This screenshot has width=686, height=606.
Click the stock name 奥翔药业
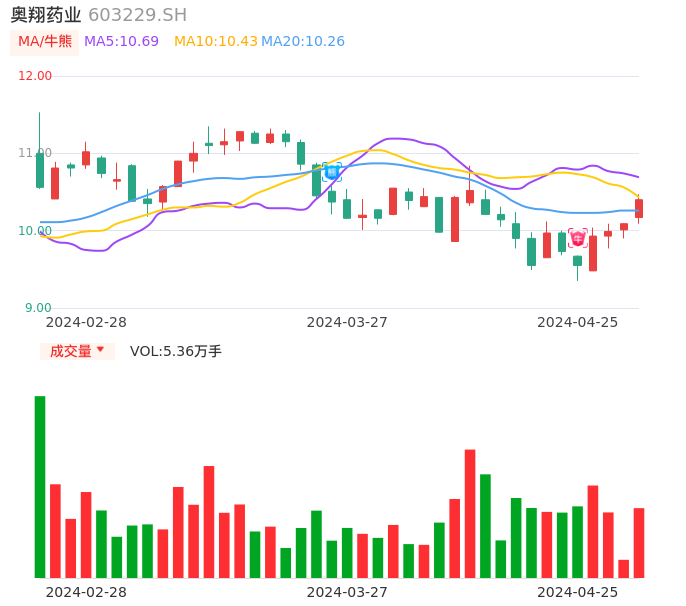click(x=45, y=15)
